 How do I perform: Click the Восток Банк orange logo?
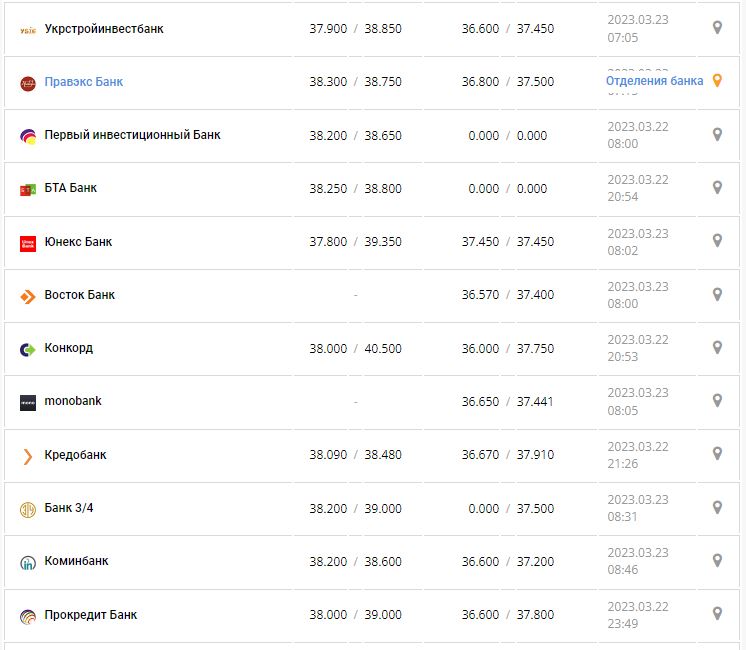coord(28,296)
